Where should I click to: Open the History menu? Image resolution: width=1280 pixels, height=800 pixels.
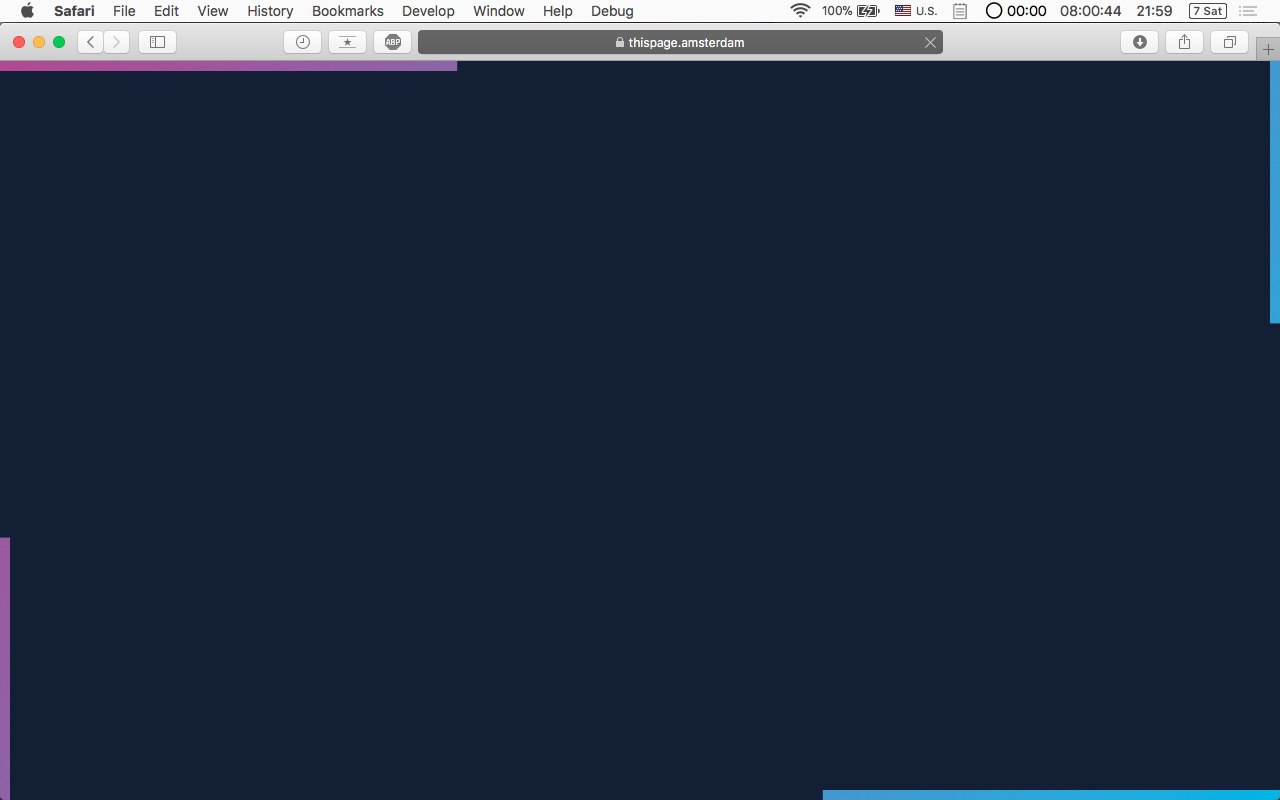click(270, 11)
